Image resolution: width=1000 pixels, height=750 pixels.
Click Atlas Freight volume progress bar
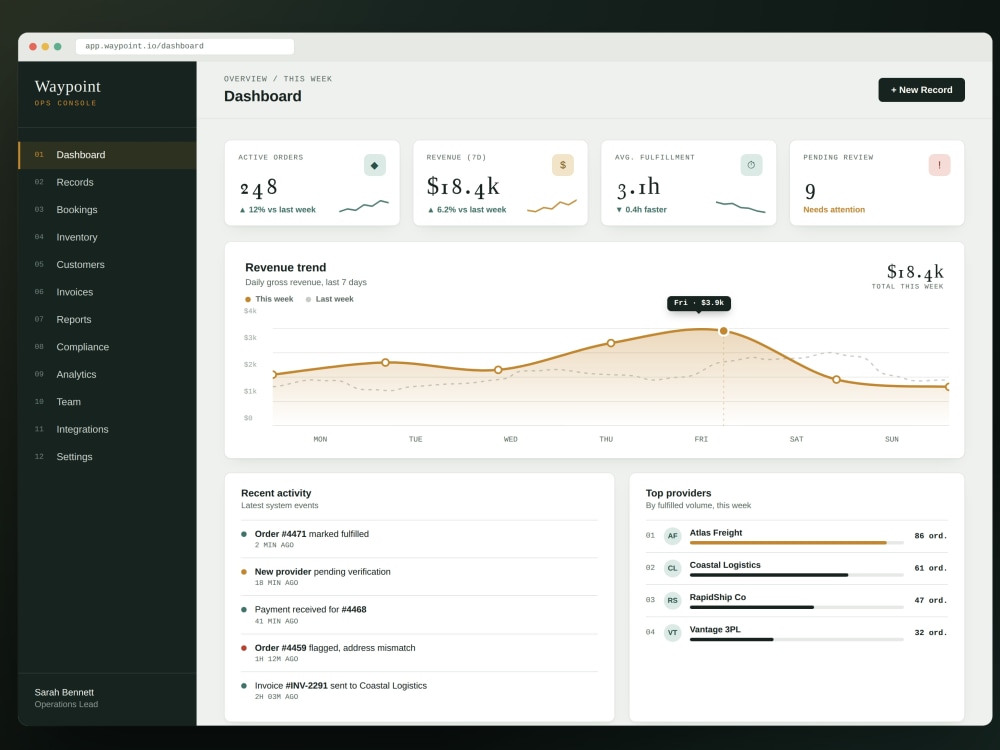coord(797,543)
